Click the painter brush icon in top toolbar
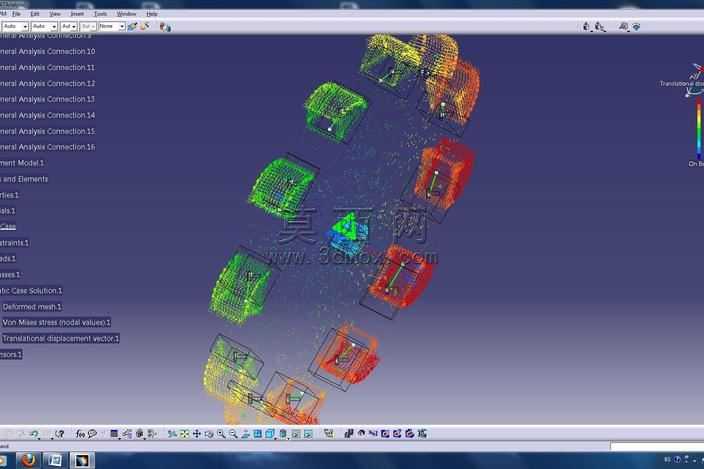The image size is (704, 469). [132, 27]
